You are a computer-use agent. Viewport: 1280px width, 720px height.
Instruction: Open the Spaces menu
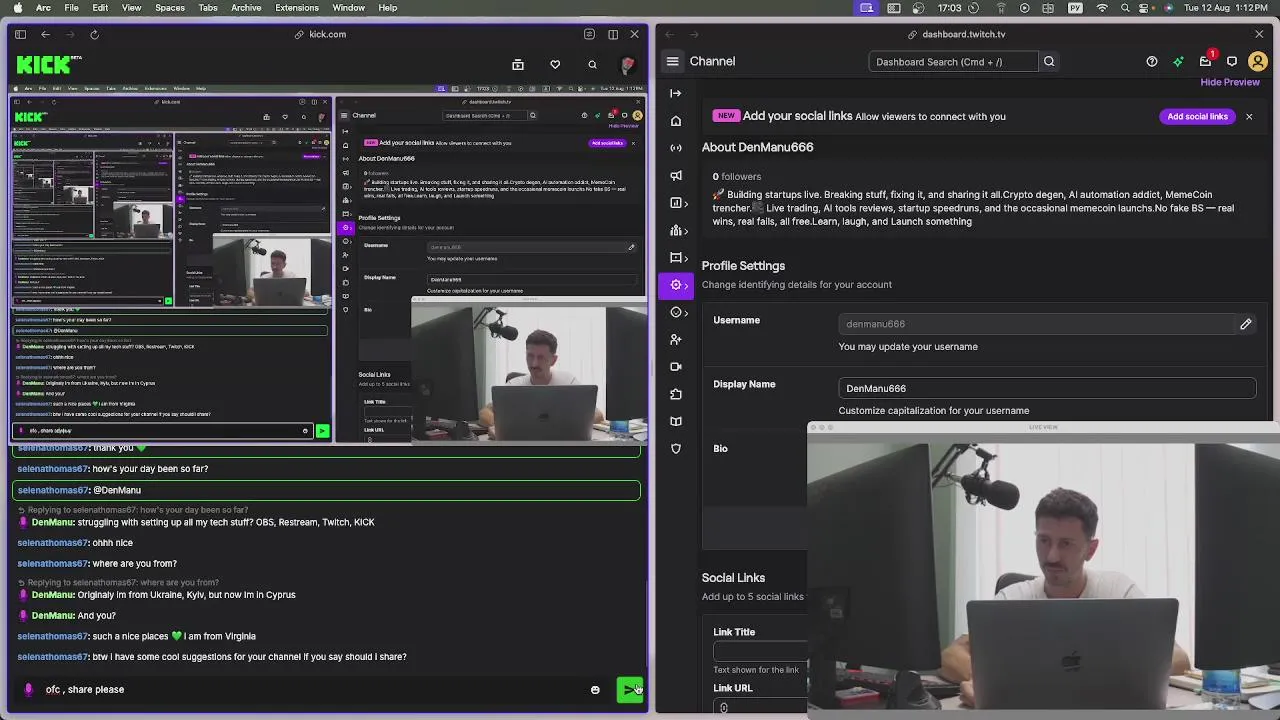(169, 8)
